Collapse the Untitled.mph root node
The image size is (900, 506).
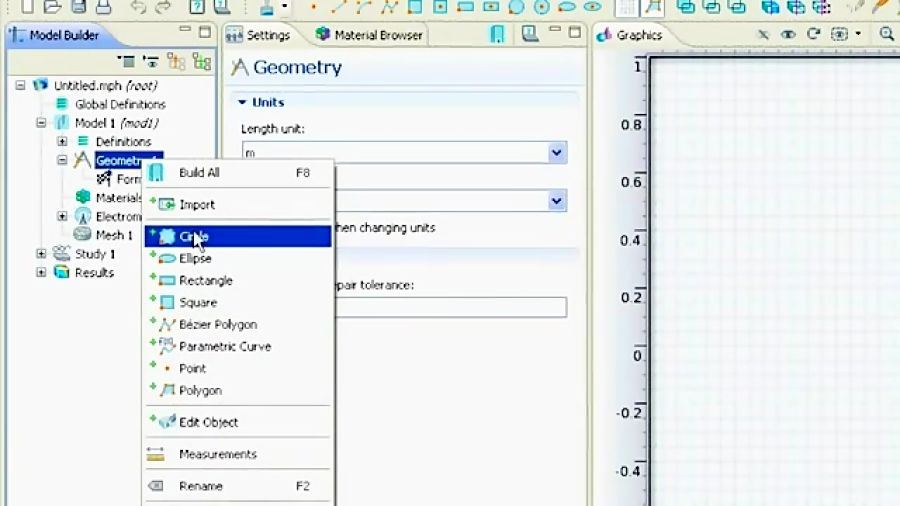point(20,85)
